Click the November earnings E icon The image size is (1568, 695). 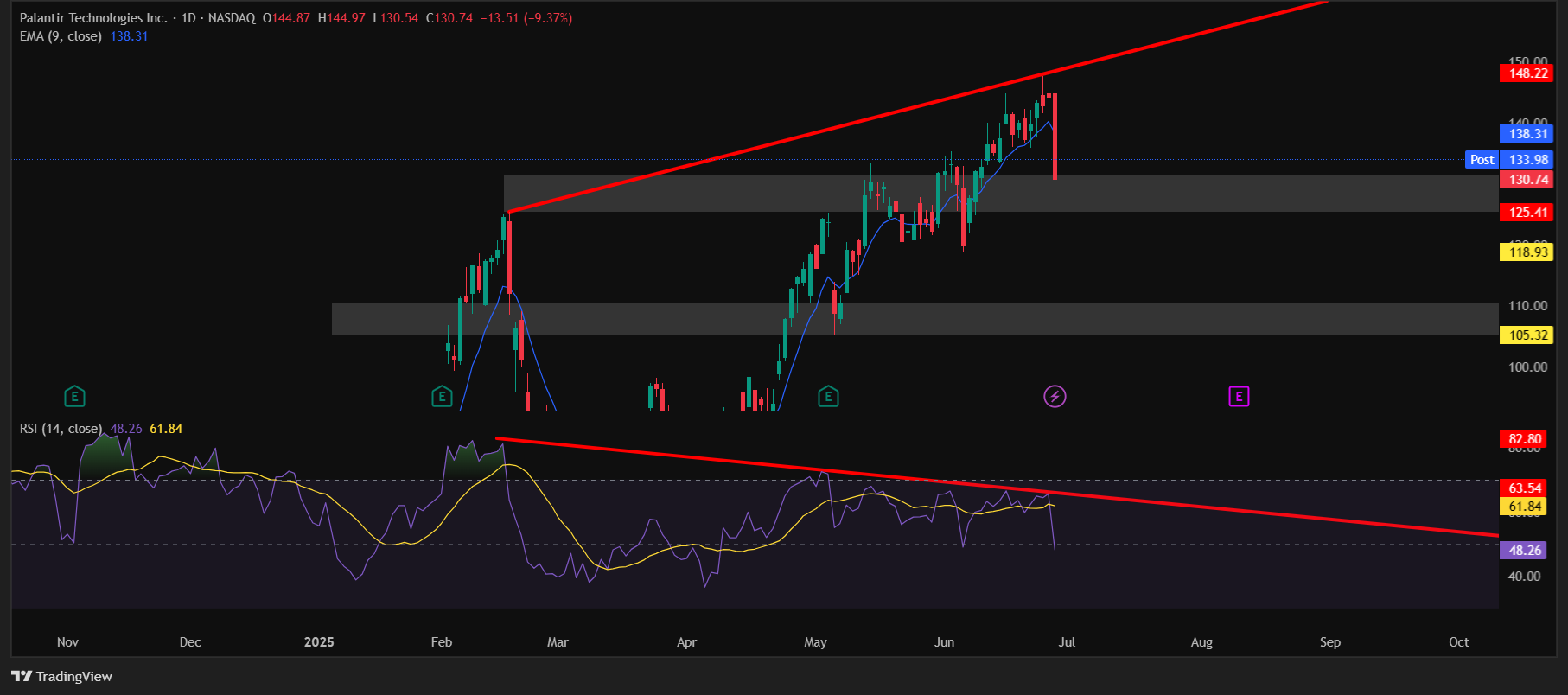(x=74, y=397)
